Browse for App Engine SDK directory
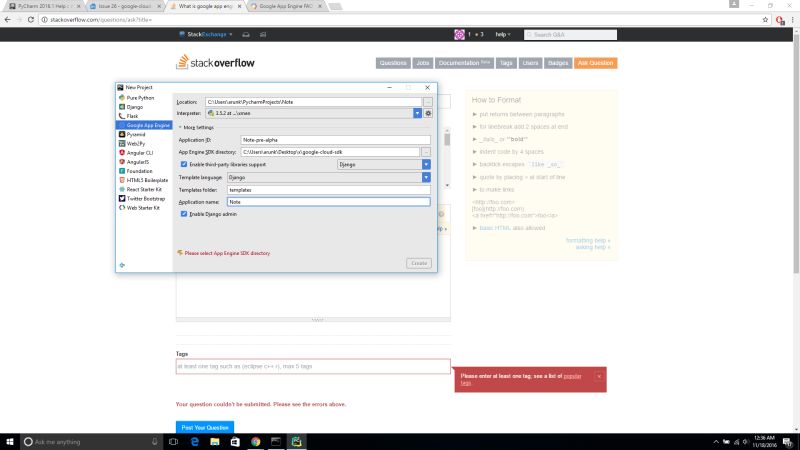 [x=426, y=152]
